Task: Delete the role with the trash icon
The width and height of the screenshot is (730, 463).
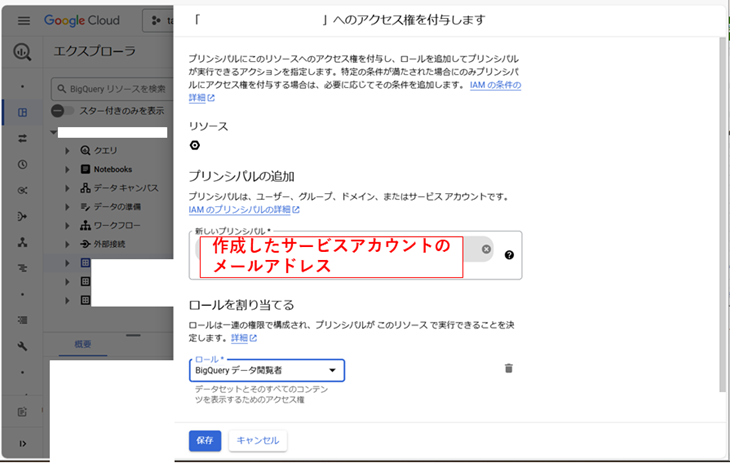Action: 508,368
